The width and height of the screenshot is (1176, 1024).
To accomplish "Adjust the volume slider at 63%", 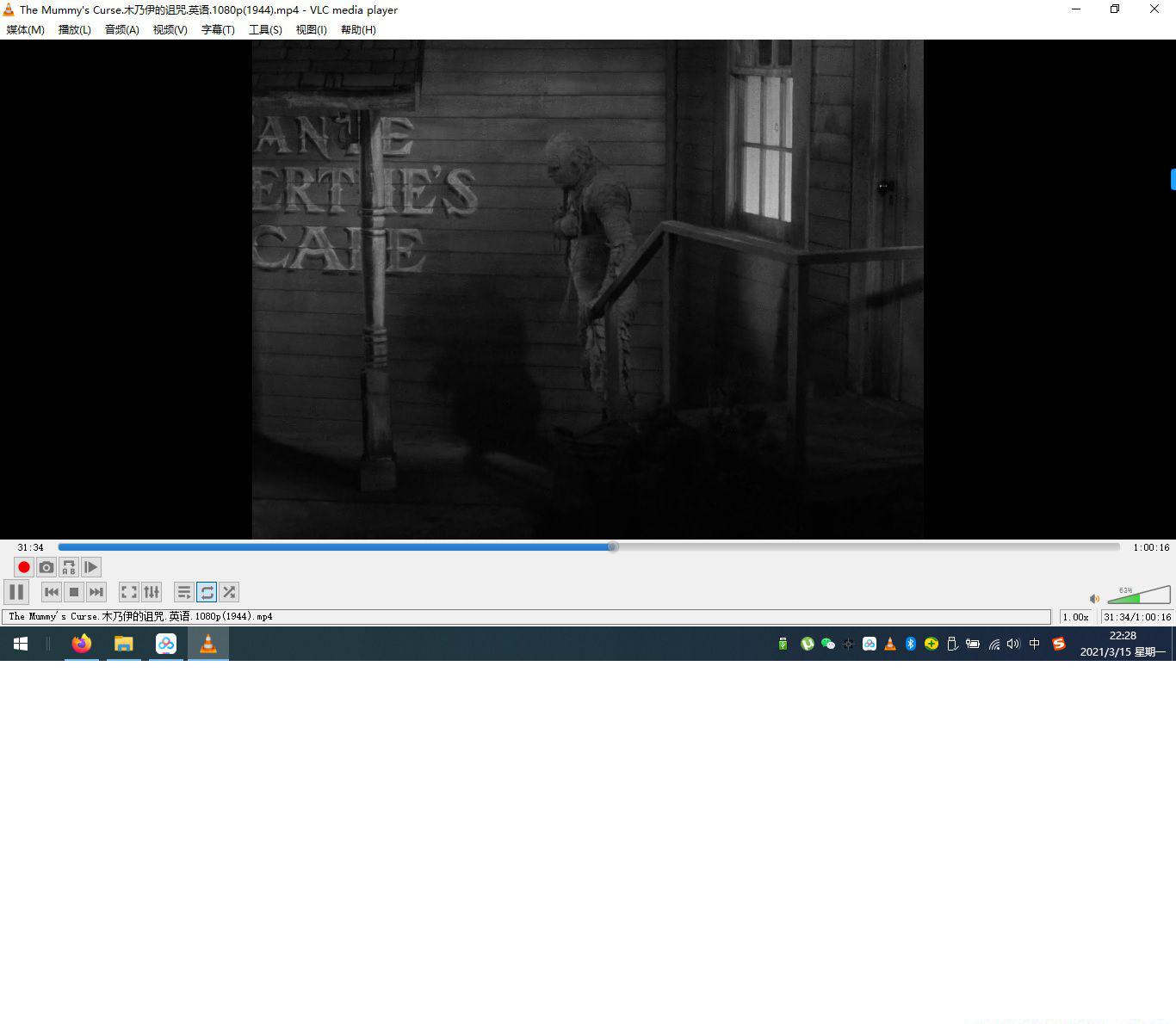I will [1139, 594].
